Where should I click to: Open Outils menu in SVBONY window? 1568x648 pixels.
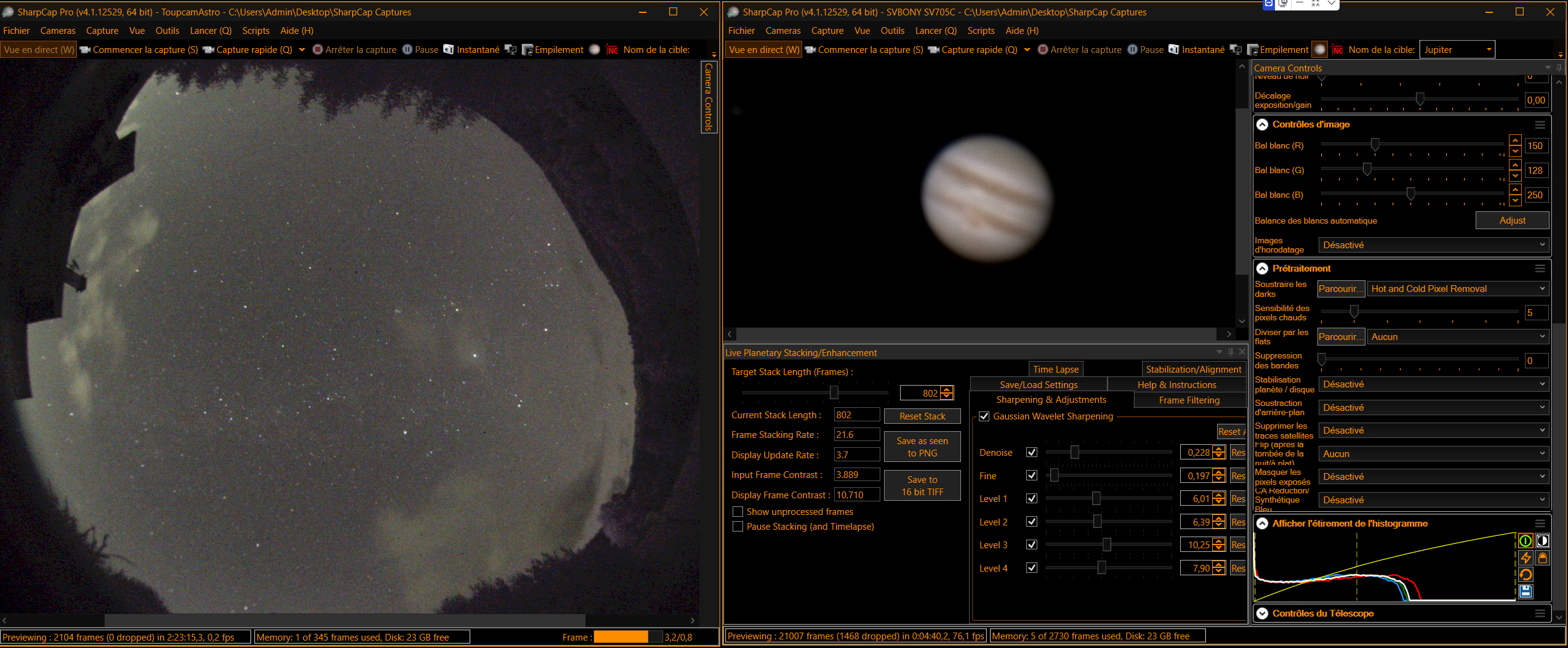pos(892,31)
